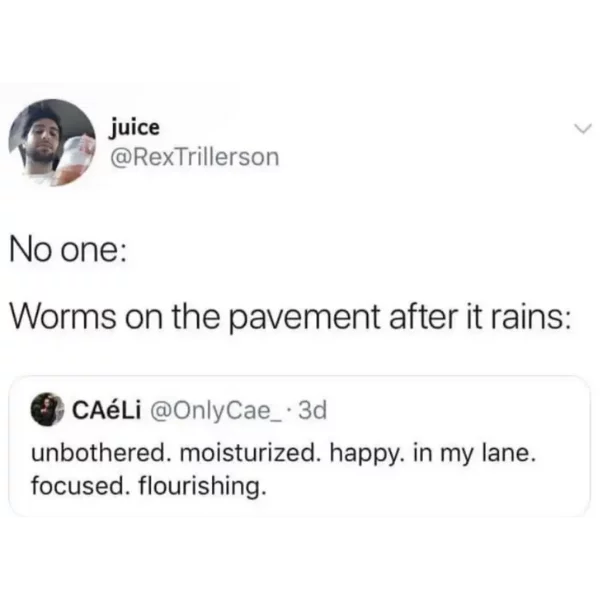Open the tweet options chevron menu
This screenshot has height=600, width=600.
point(582,129)
